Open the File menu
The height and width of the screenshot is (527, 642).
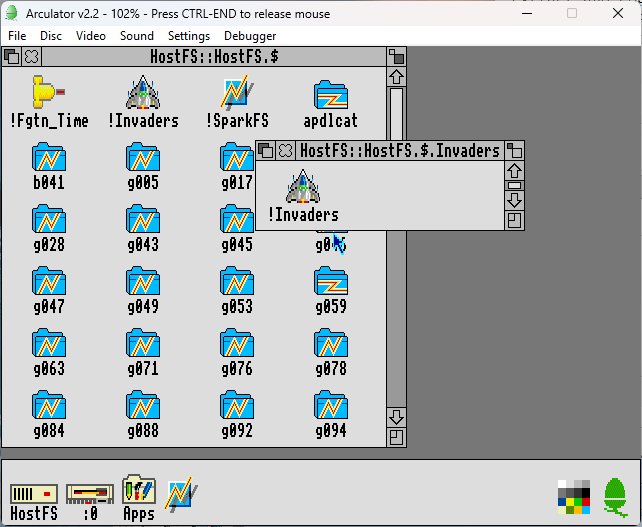coord(17,36)
